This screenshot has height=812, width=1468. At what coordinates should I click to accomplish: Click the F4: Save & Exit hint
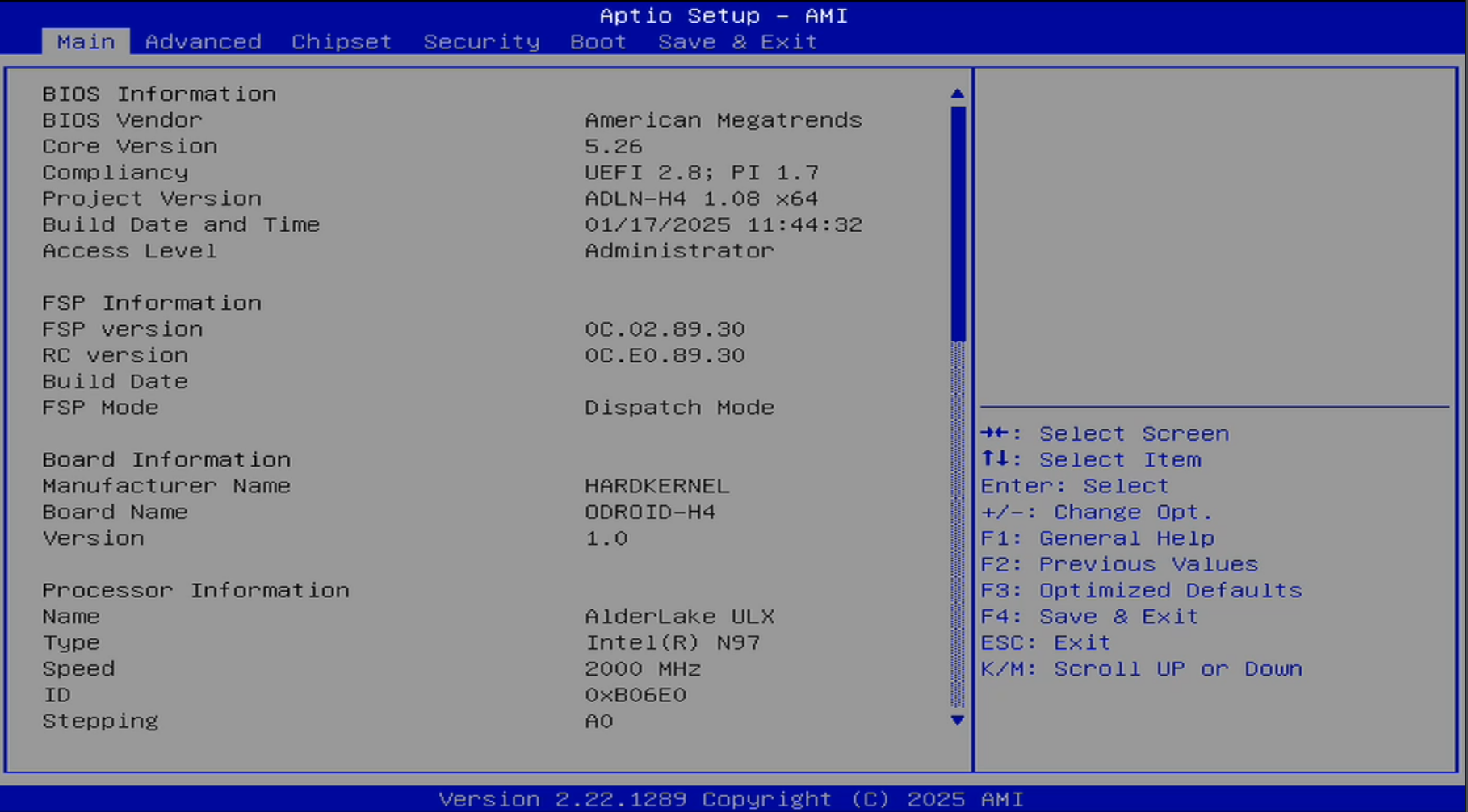pos(1088,617)
